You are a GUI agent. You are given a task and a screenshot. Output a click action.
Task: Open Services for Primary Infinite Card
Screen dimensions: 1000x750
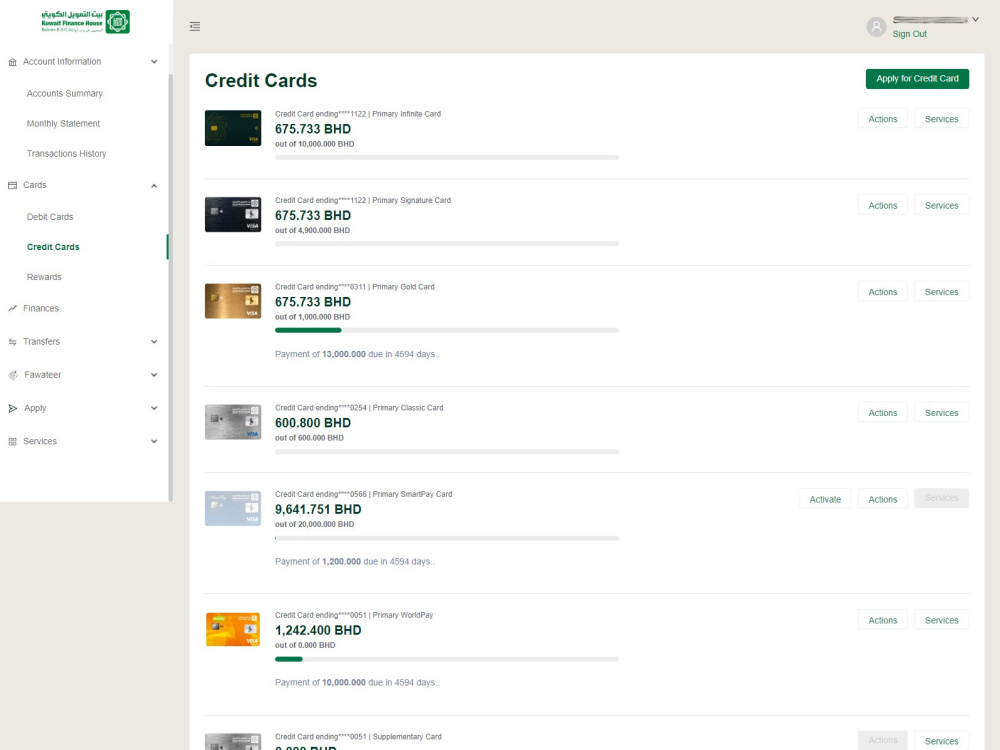pyautogui.click(x=941, y=119)
